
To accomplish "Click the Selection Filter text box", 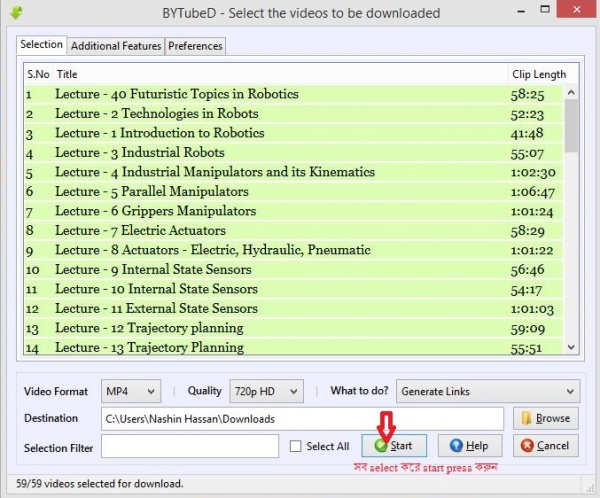I will pyautogui.click(x=190, y=446).
